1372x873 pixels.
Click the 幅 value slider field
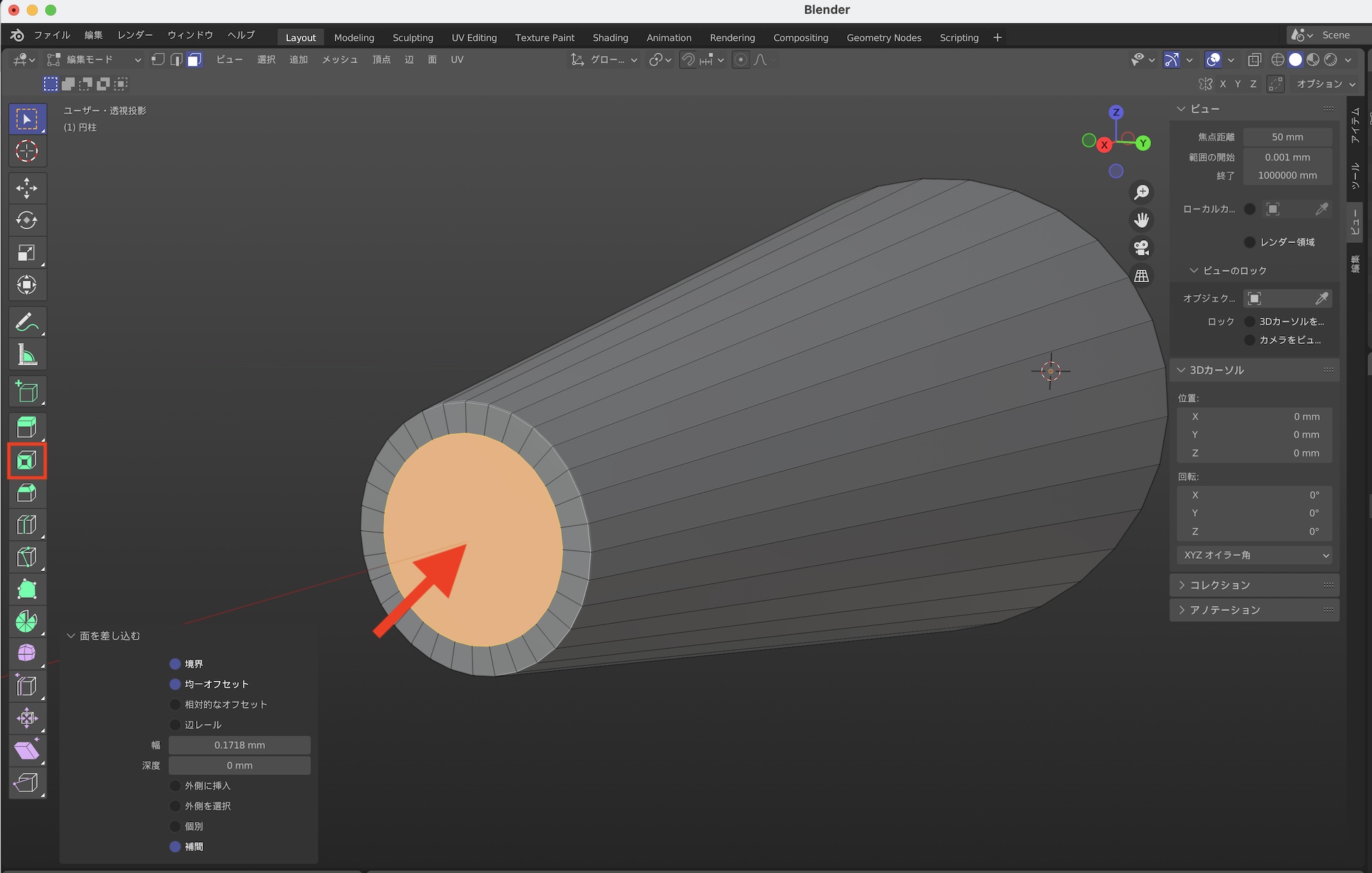tap(239, 745)
